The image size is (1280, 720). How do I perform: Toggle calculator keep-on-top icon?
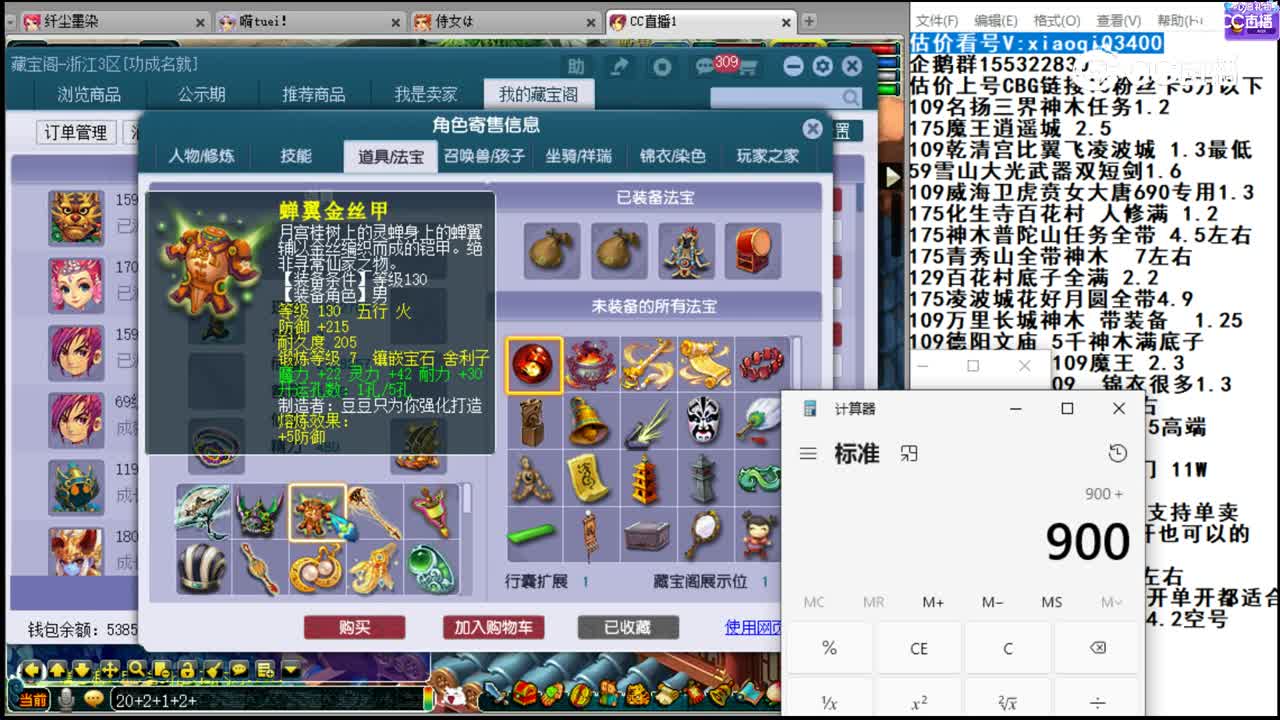[x=908, y=454]
